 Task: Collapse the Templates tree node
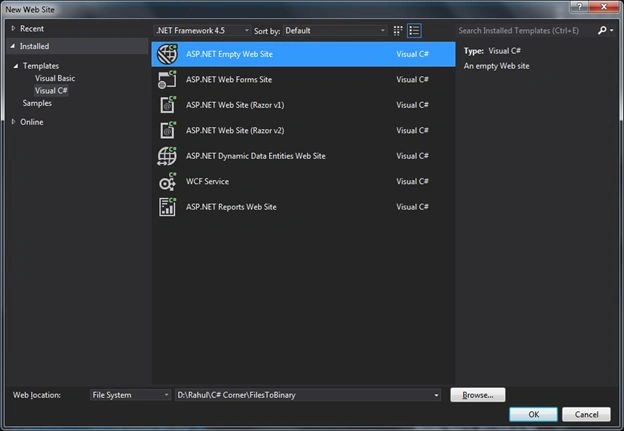(x=16, y=66)
